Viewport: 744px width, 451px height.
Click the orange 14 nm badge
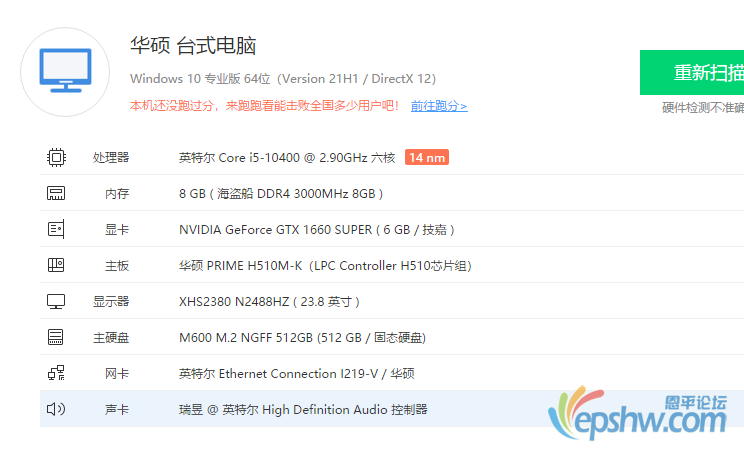(x=427, y=157)
